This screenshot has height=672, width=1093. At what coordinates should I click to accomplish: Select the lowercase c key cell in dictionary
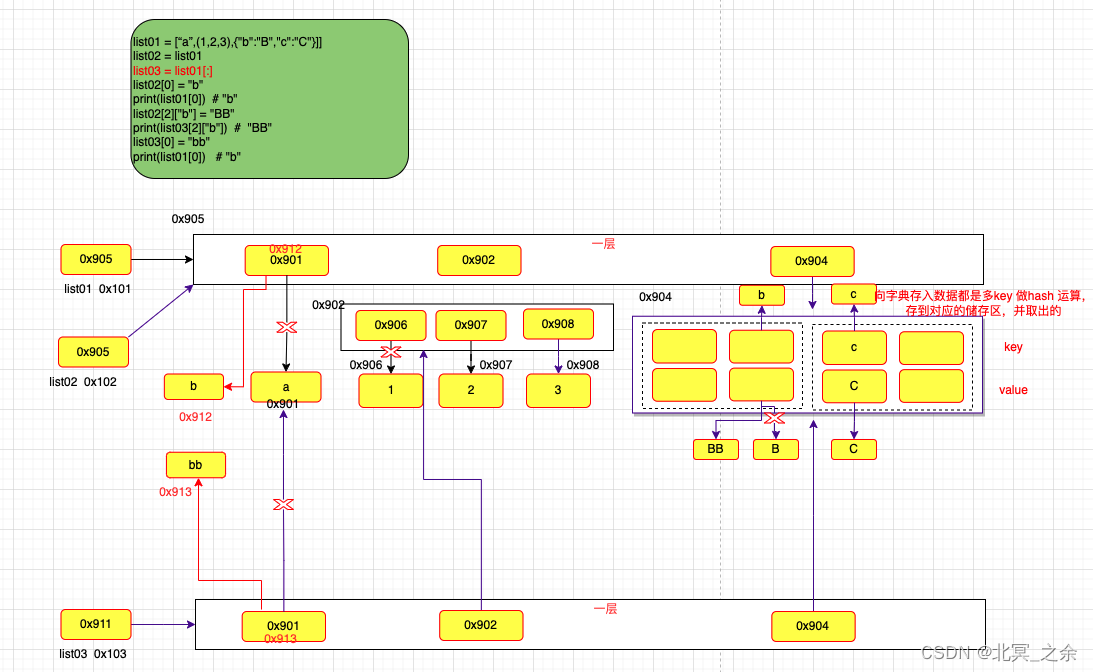pos(855,347)
